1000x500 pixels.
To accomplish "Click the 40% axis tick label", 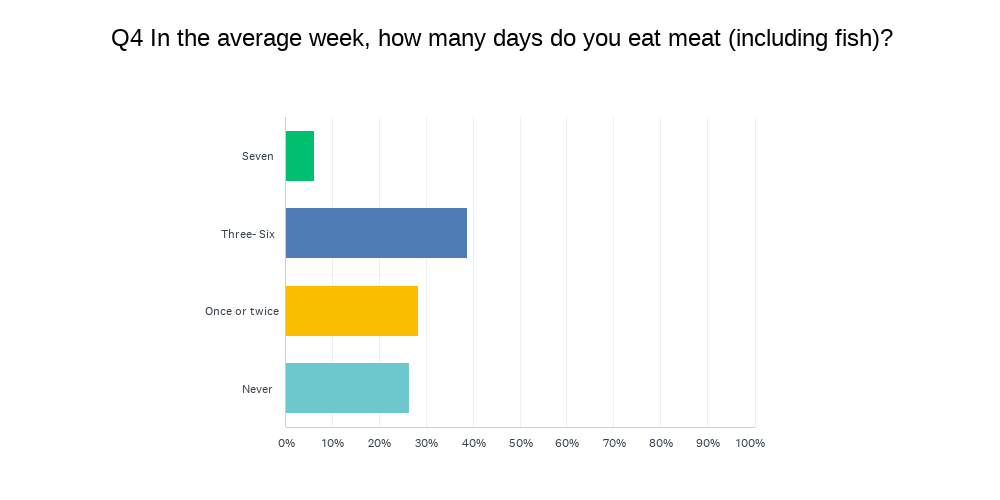I will pyautogui.click(x=473, y=443).
